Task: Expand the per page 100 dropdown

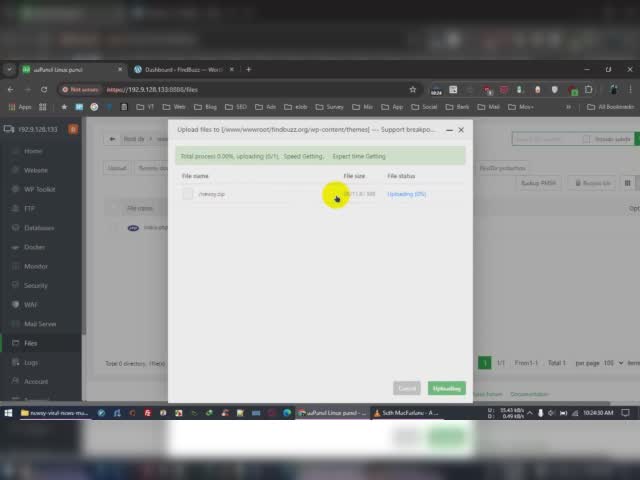Action: [613, 363]
